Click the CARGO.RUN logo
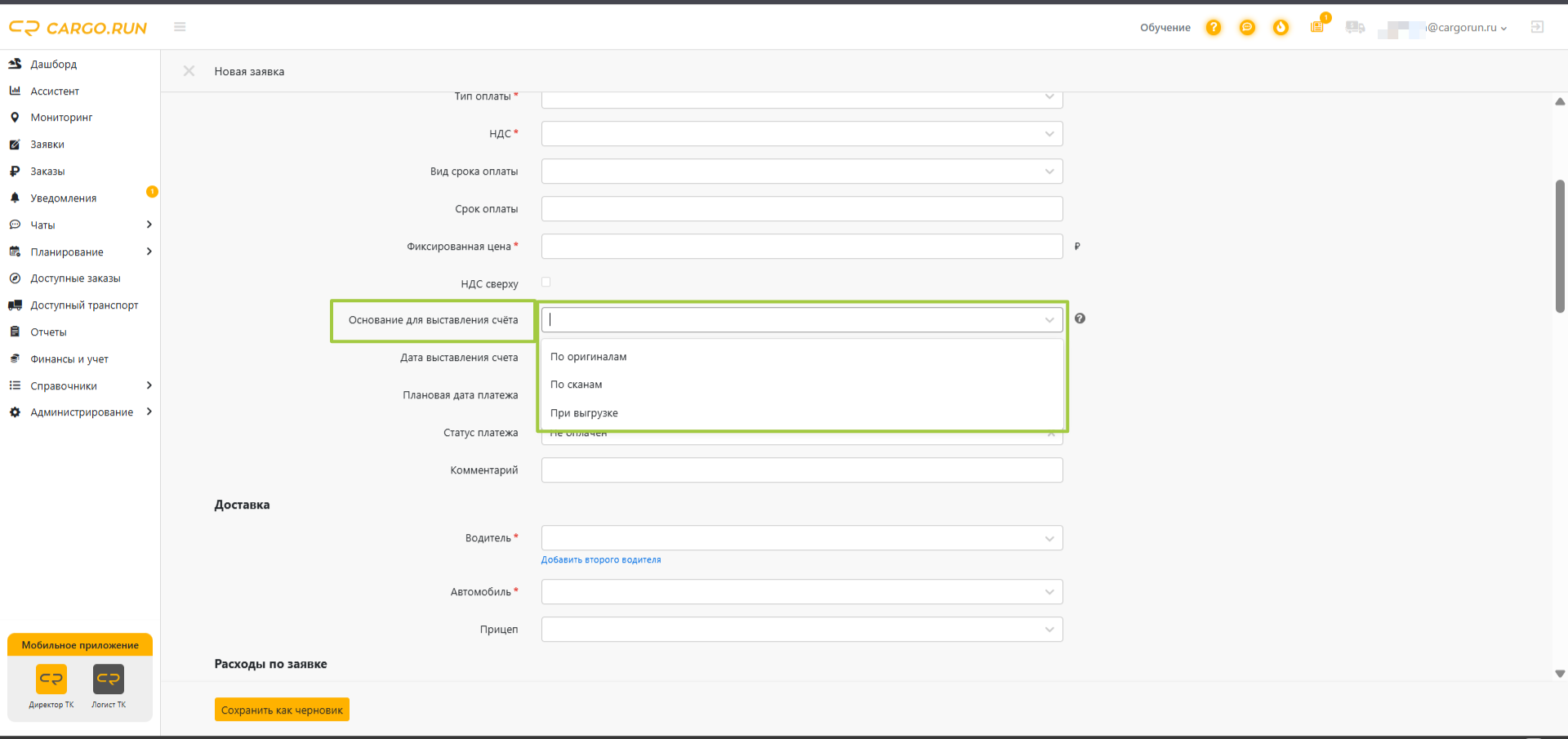The image size is (1568, 739). click(78, 28)
